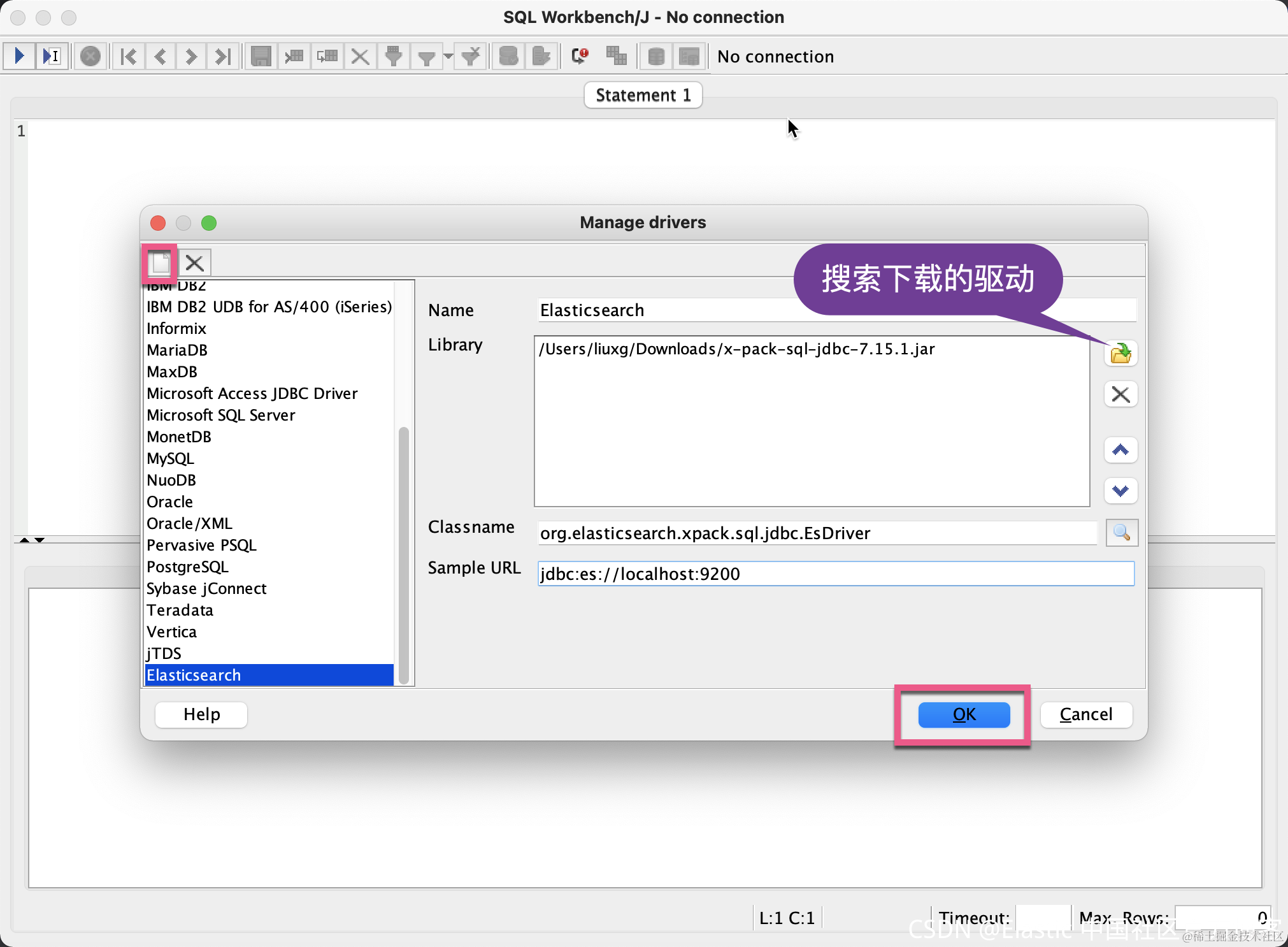Select the Statement 1 tab
Image resolution: width=1288 pixels, height=947 pixels.
[643, 95]
